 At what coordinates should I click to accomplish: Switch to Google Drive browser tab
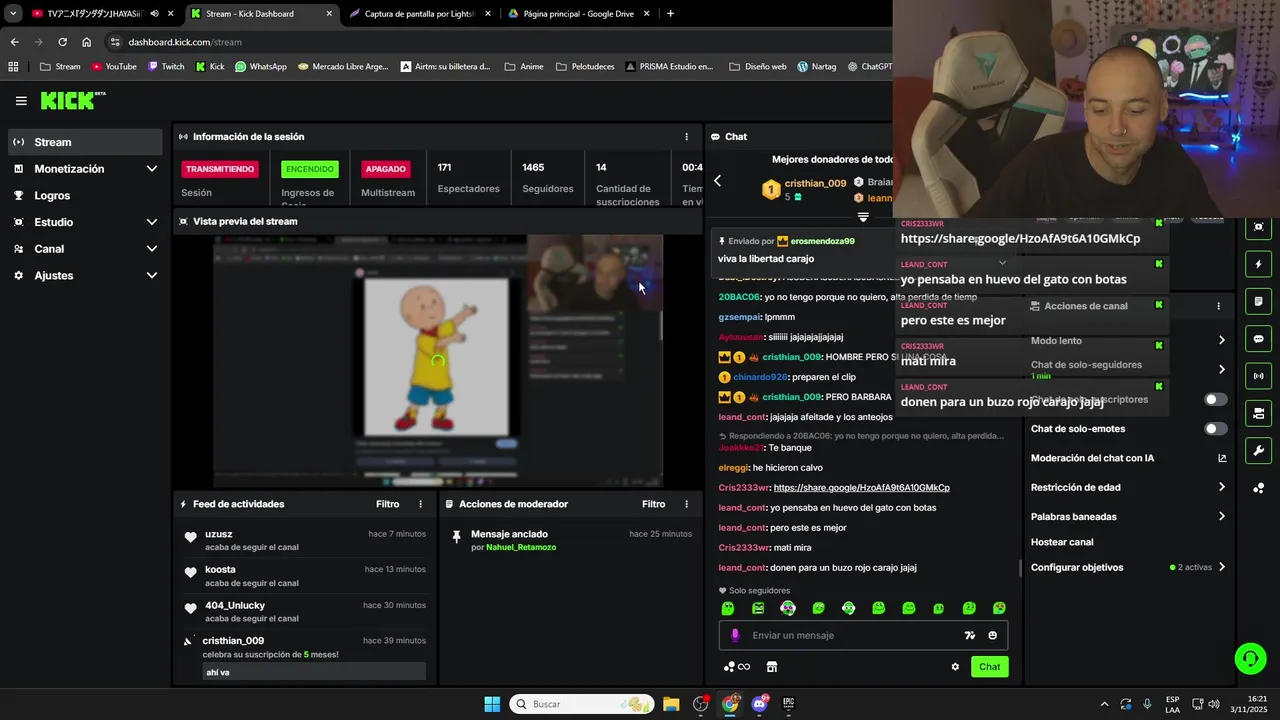578,14
